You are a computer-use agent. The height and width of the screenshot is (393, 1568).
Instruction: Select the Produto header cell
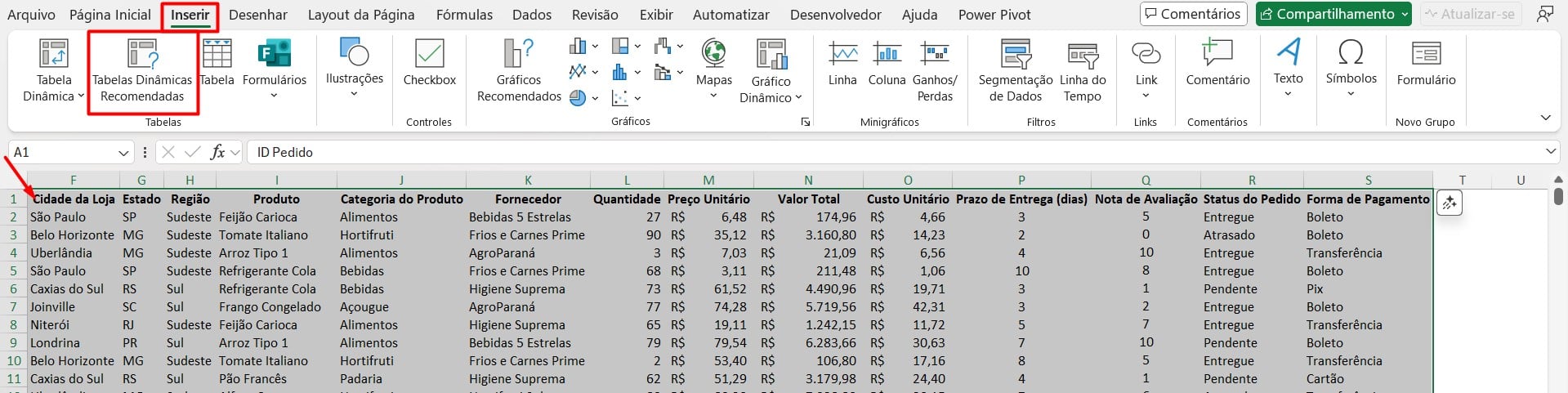[276, 199]
